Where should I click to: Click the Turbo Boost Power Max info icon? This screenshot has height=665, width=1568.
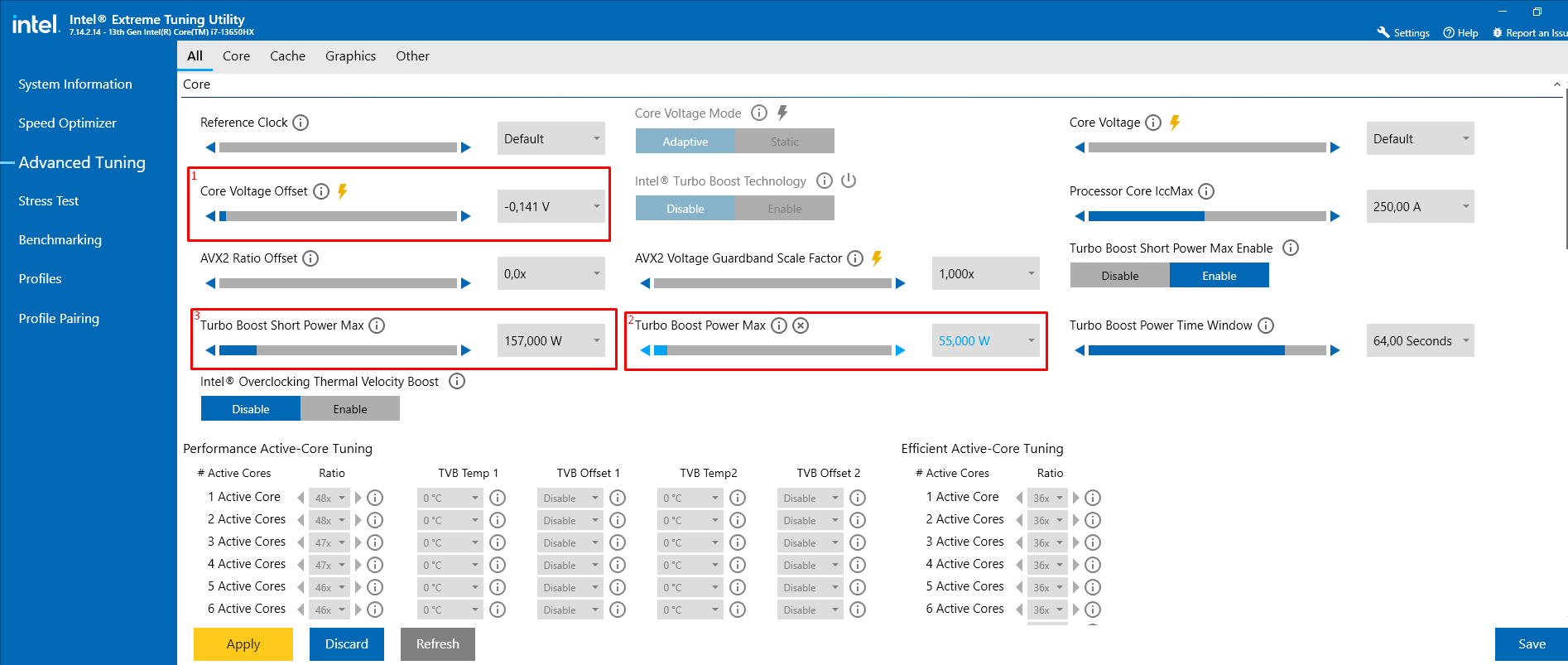coord(779,325)
